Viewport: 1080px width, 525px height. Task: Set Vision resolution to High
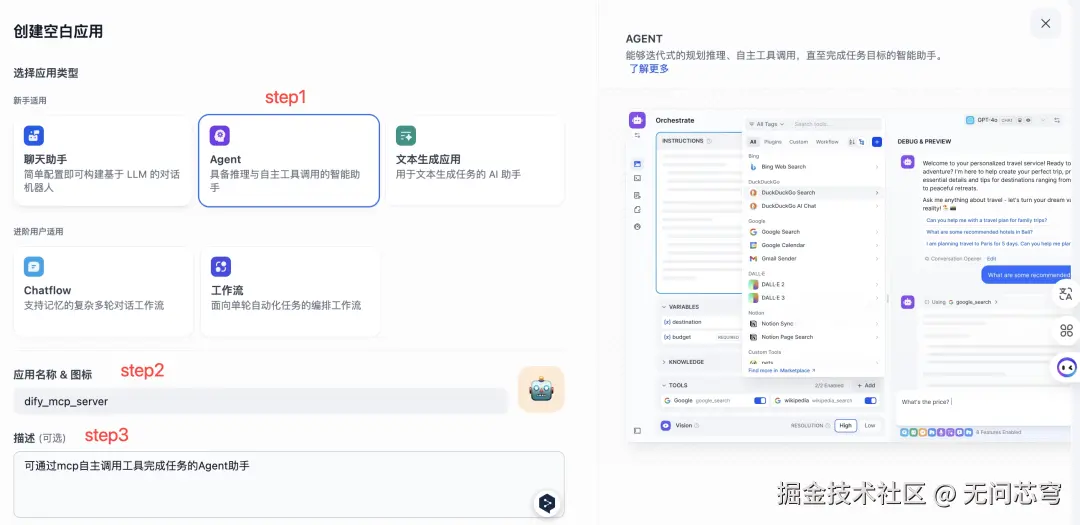click(846, 426)
